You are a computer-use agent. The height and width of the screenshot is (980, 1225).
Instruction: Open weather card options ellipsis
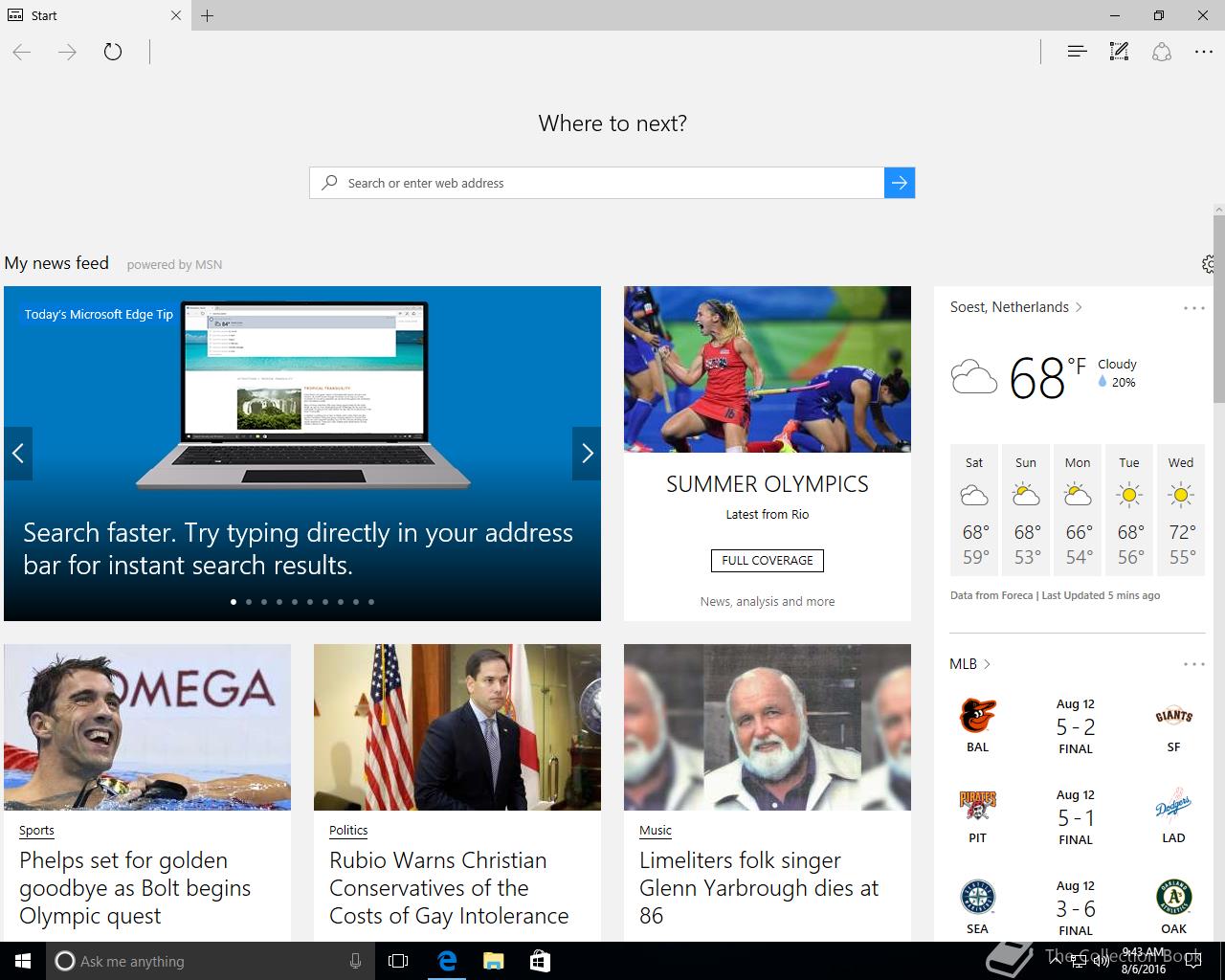(x=1193, y=308)
